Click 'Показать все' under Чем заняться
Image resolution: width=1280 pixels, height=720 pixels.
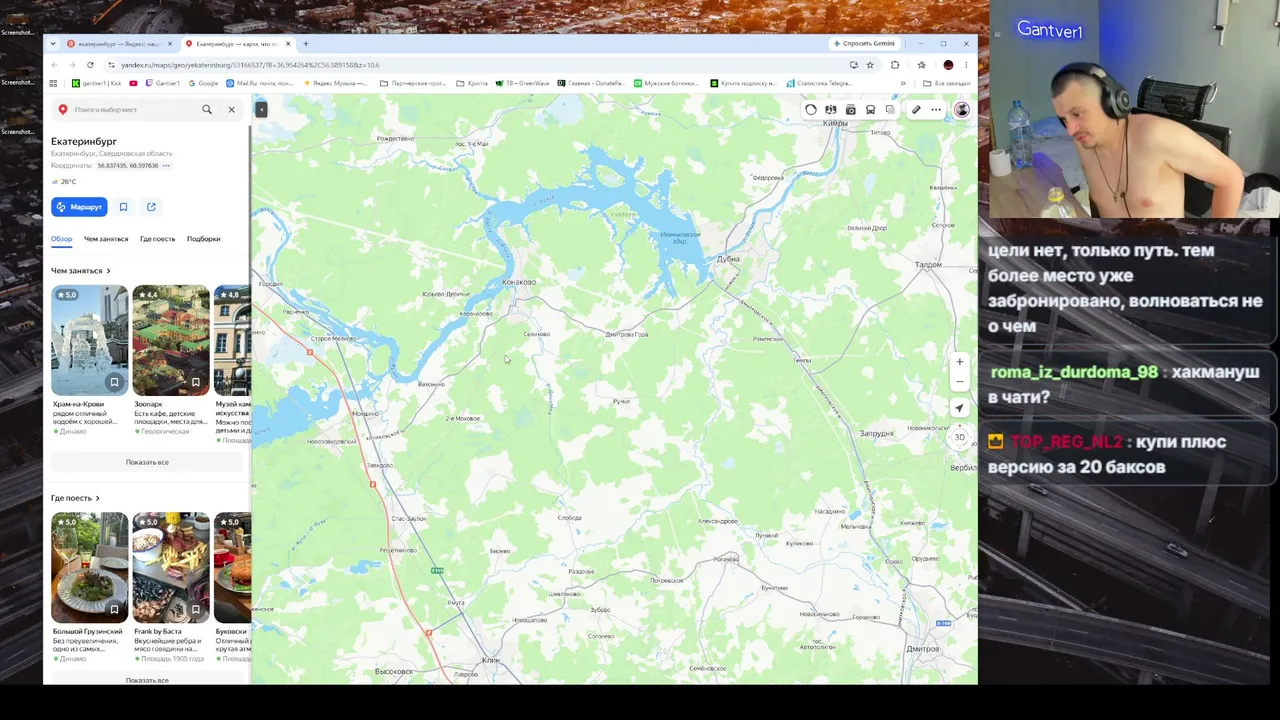147,462
